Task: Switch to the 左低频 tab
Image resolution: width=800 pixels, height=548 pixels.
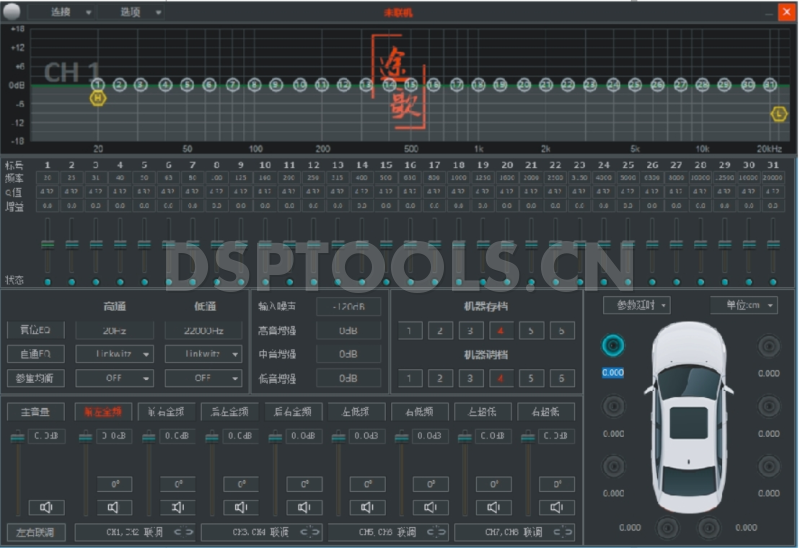Action: 356,412
